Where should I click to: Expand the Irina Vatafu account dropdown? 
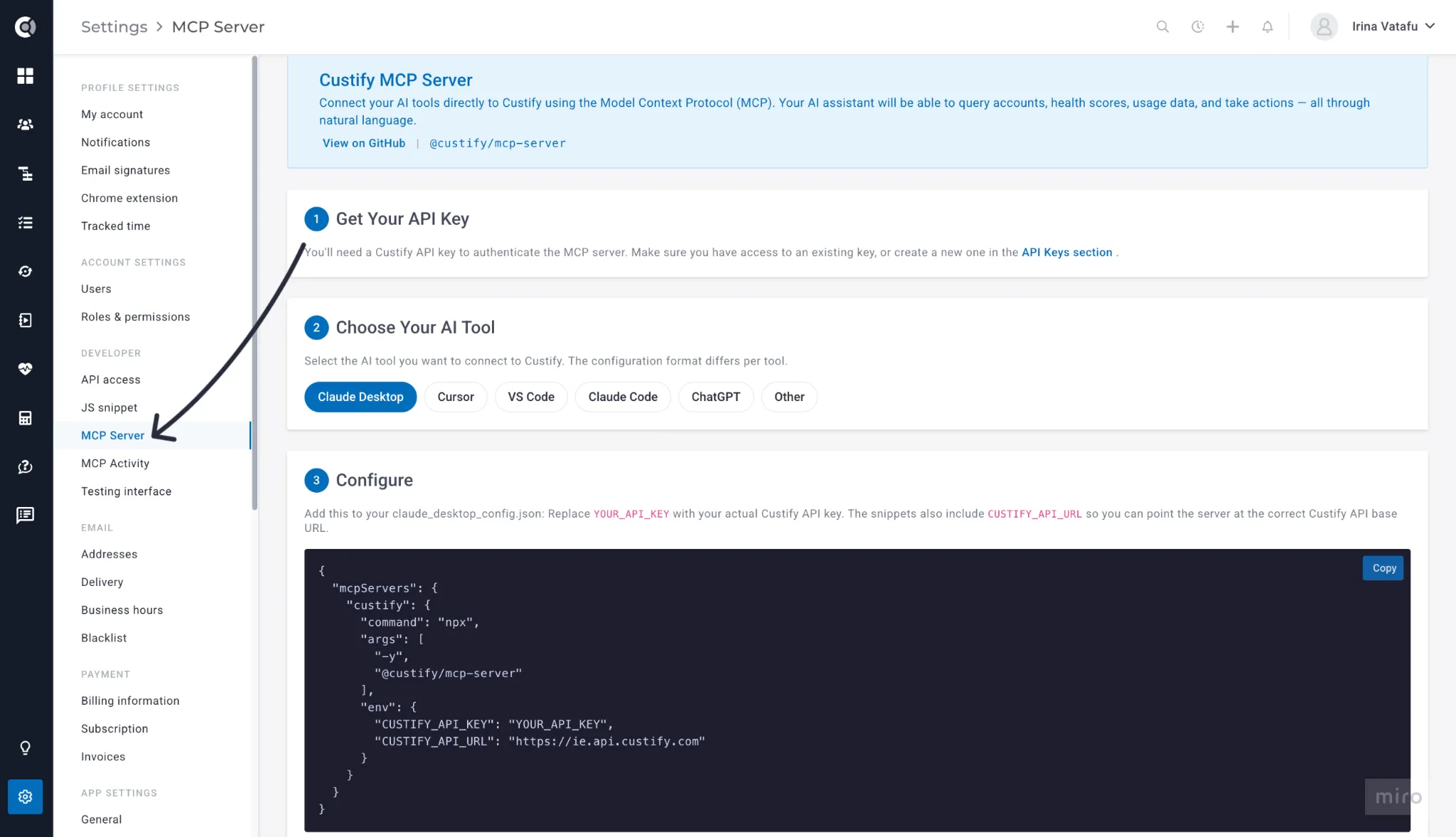pyautogui.click(x=1393, y=26)
